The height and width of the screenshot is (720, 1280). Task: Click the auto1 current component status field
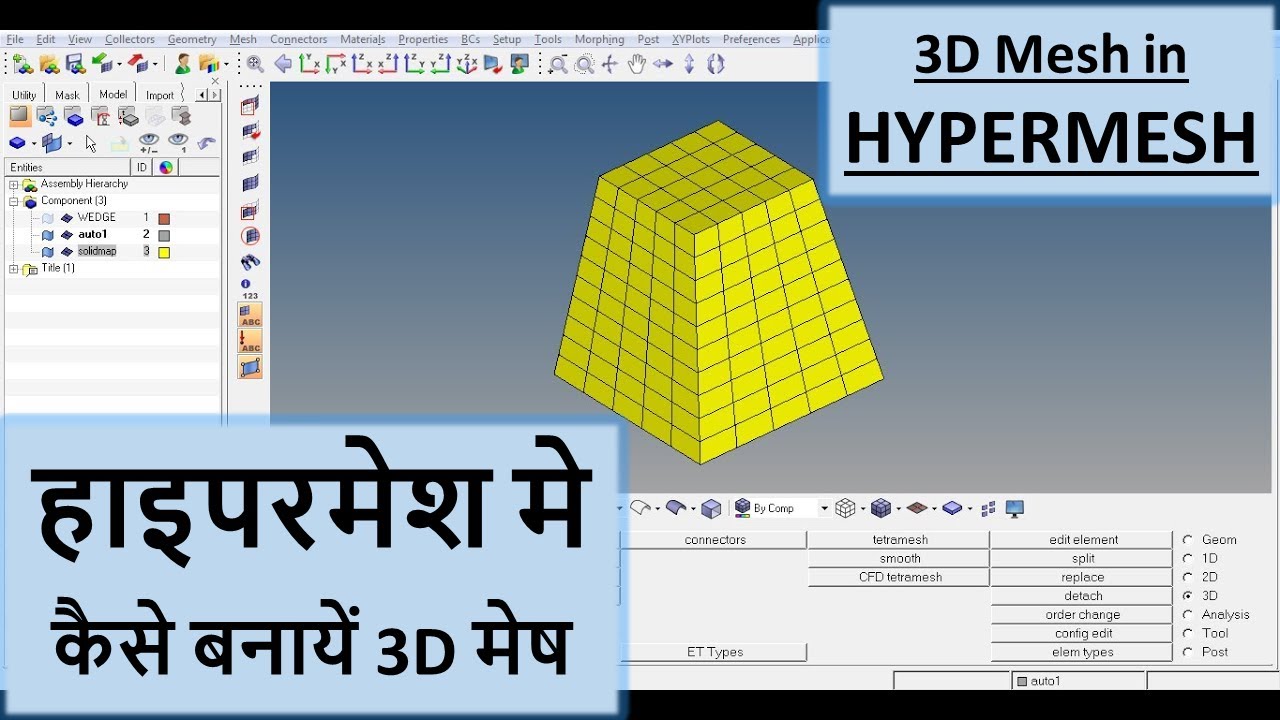(1079, 681)
